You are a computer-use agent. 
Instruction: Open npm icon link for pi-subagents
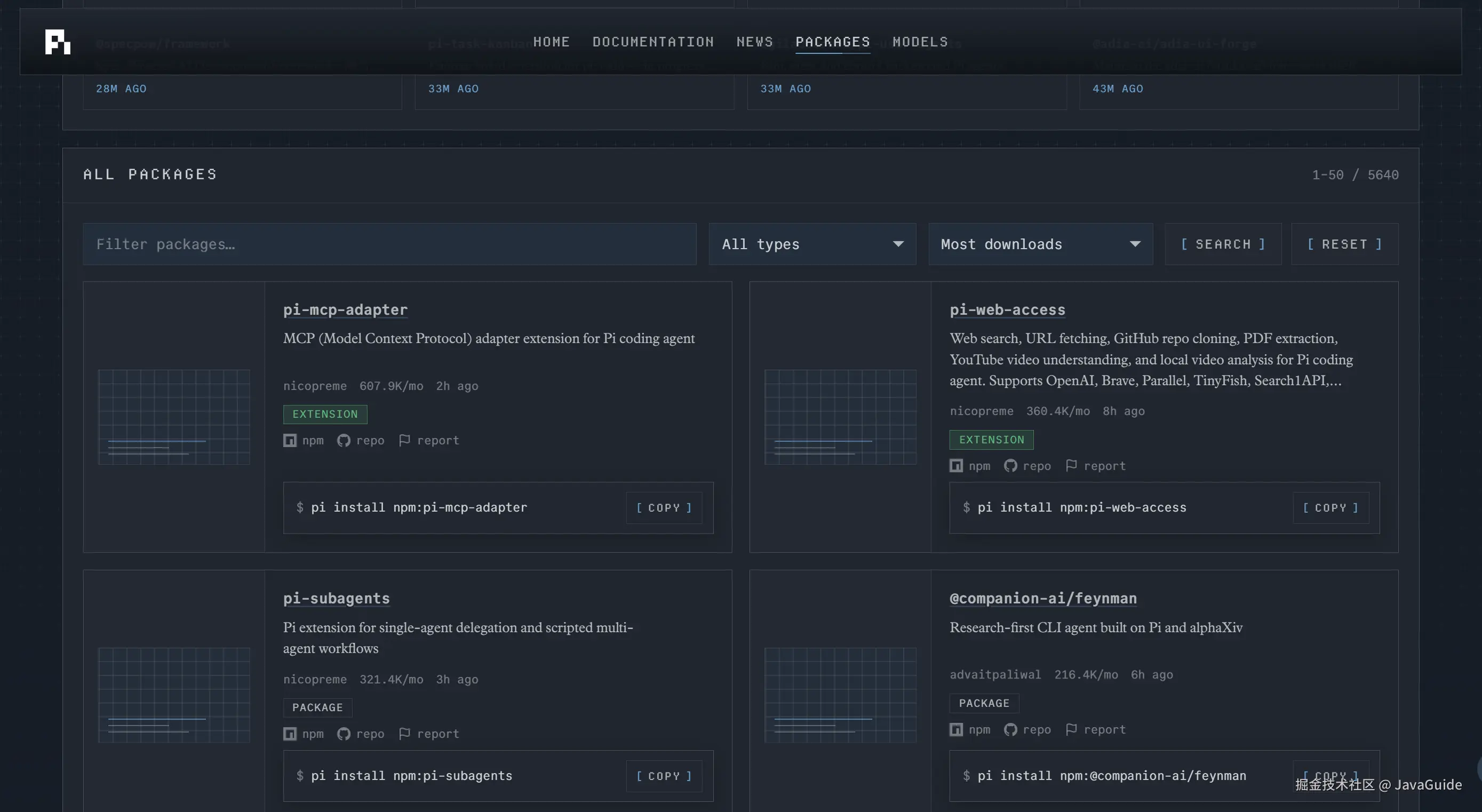(290, 734)
